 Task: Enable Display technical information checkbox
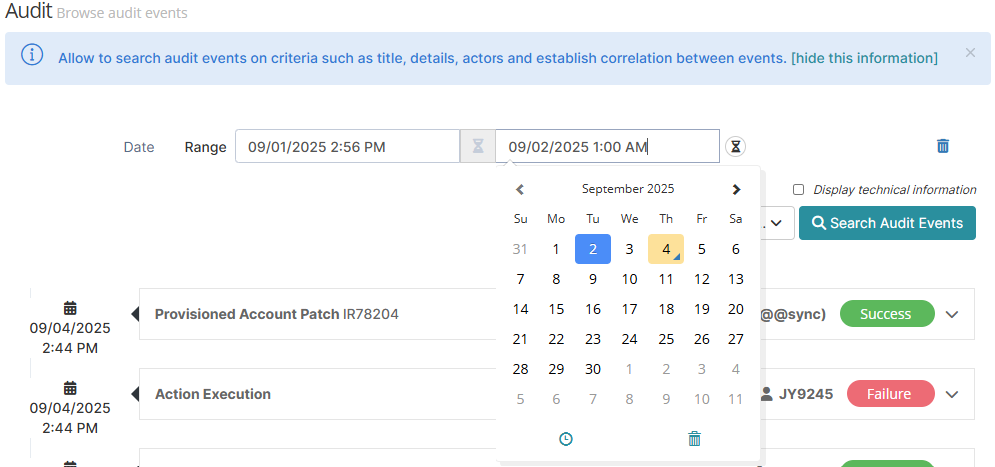[x=798, y=190]
